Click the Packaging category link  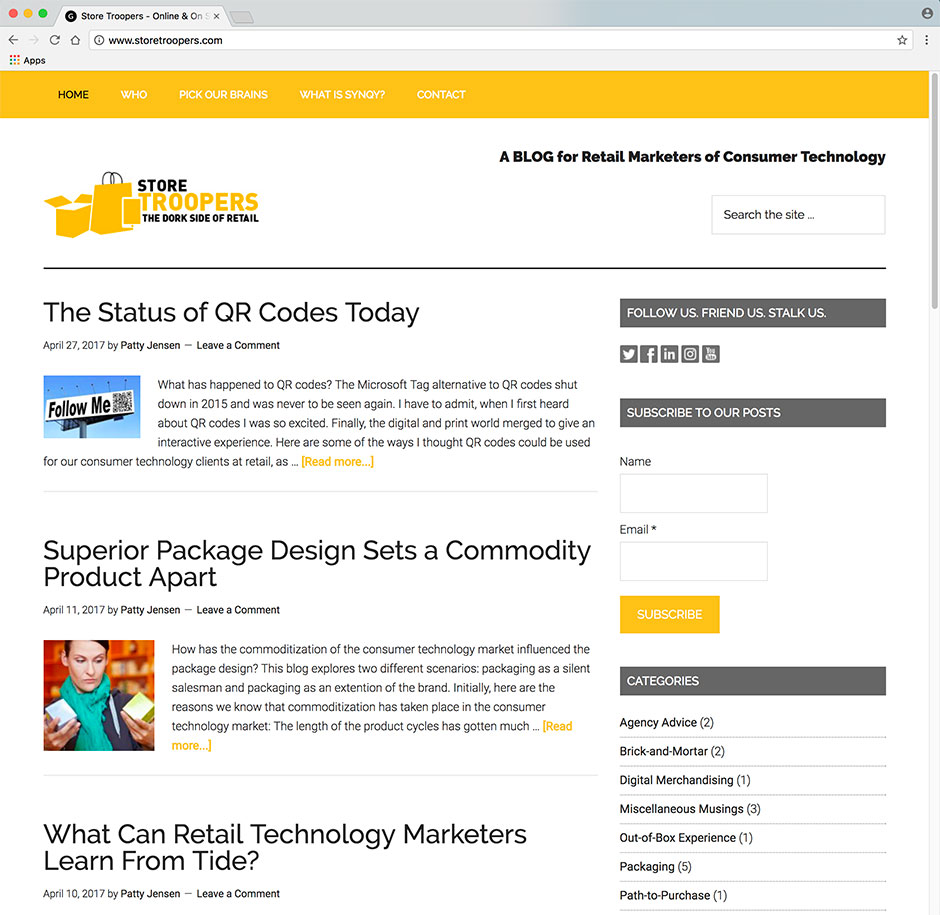[x=647, y=866]
